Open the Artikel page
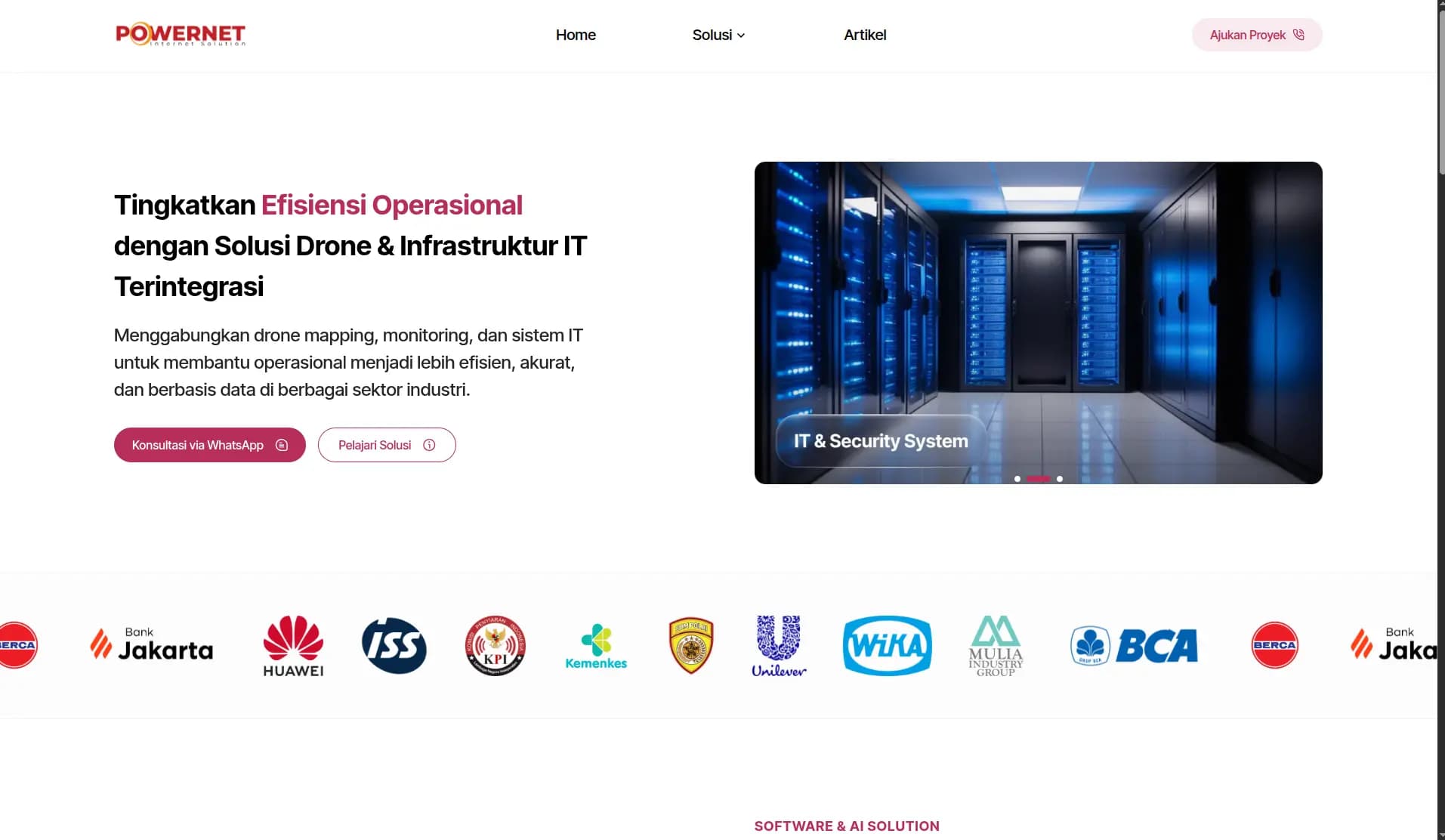Image resolution: width=1445 pixels, height=840 pixels. click(865, 35)
